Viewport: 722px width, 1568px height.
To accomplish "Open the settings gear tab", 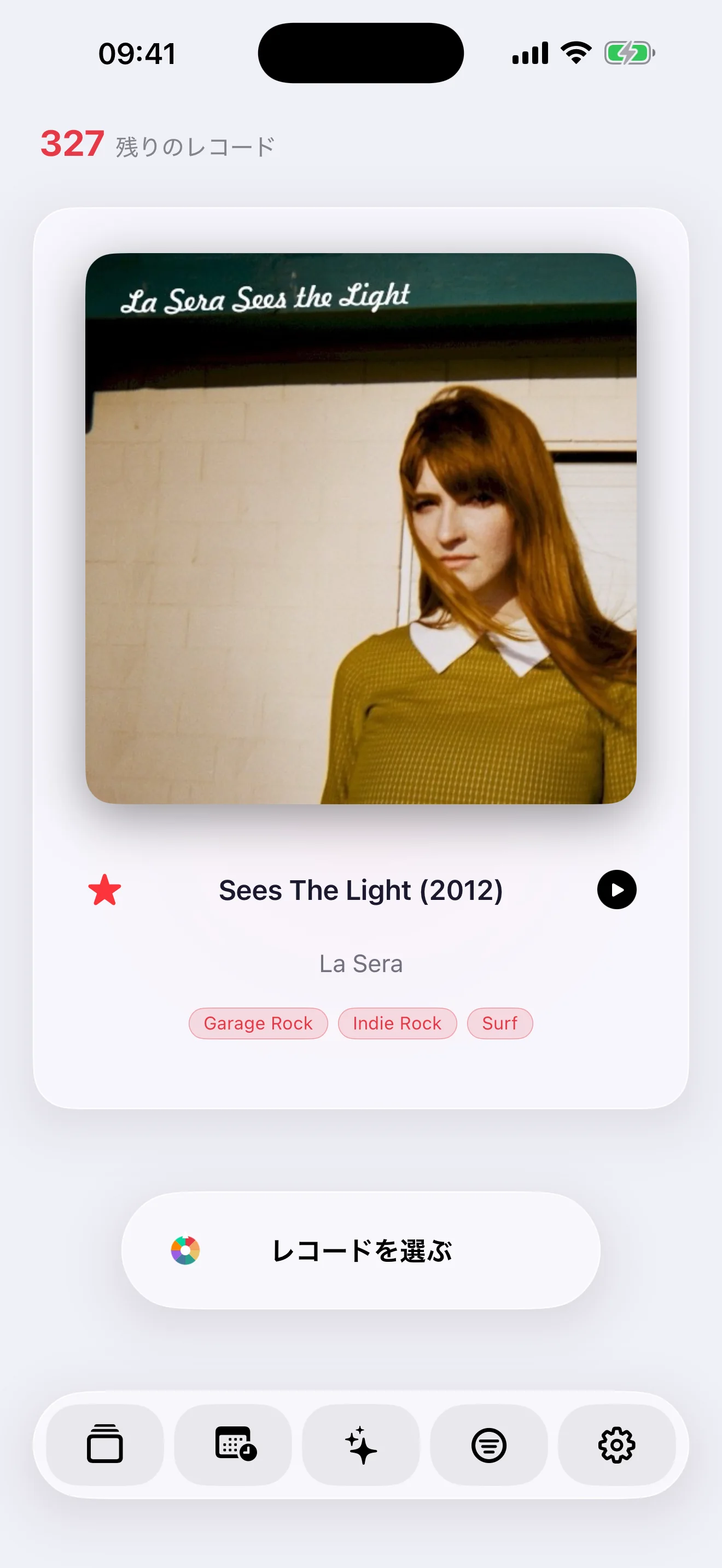I will (616, 1444).
